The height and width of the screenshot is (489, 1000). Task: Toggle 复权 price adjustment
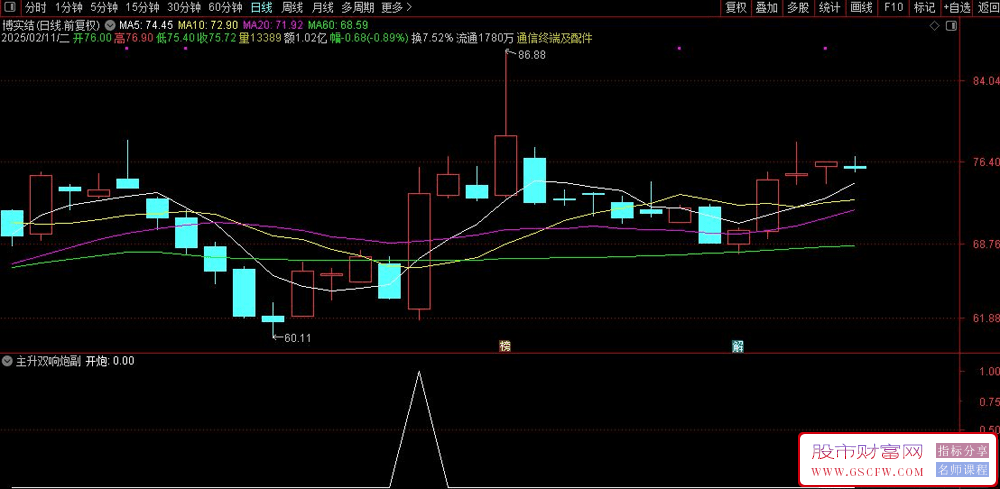[736, 7]
